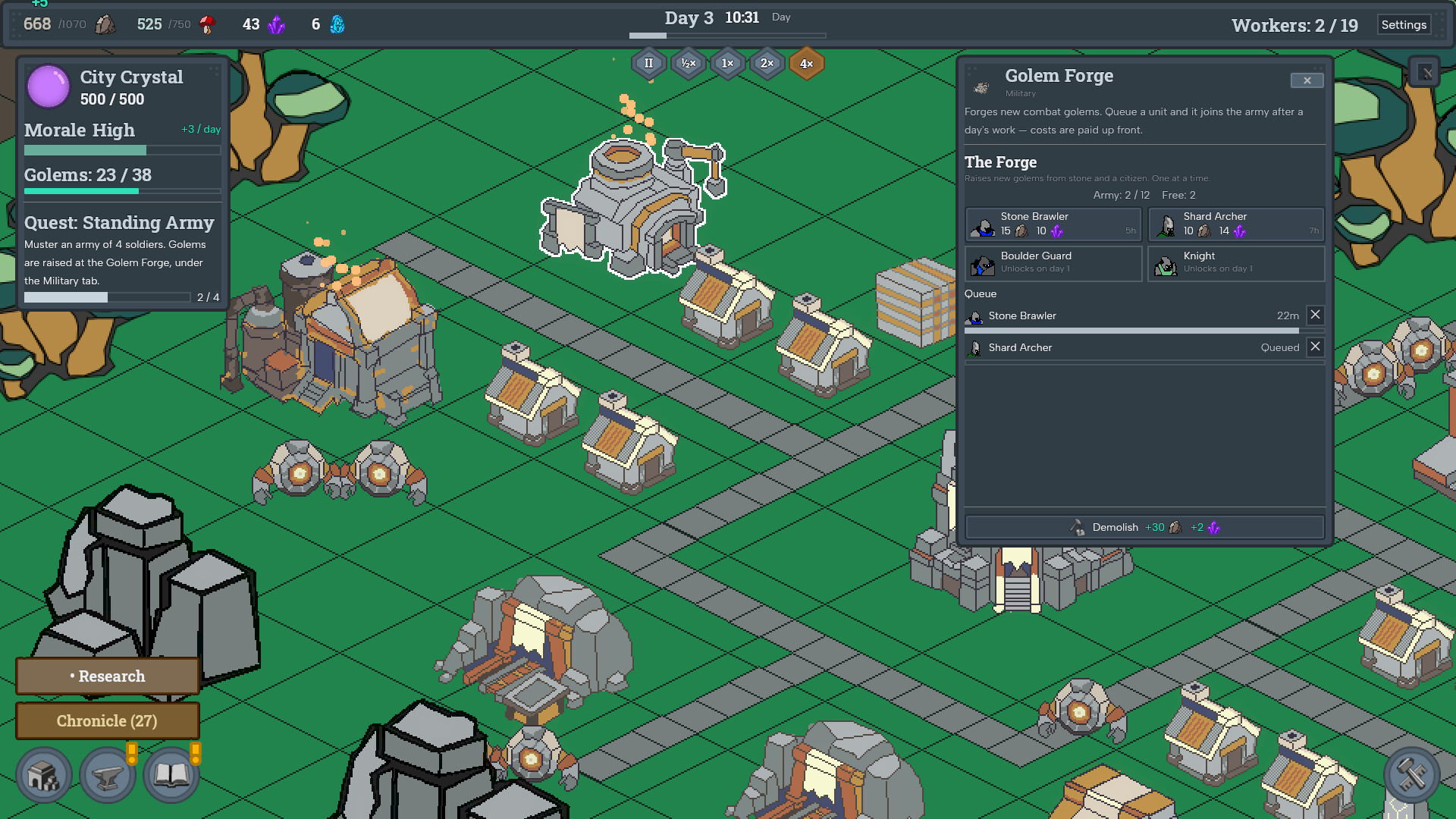
Task: Click the stone resource icon in top bar
Action: tap(105, 24)
